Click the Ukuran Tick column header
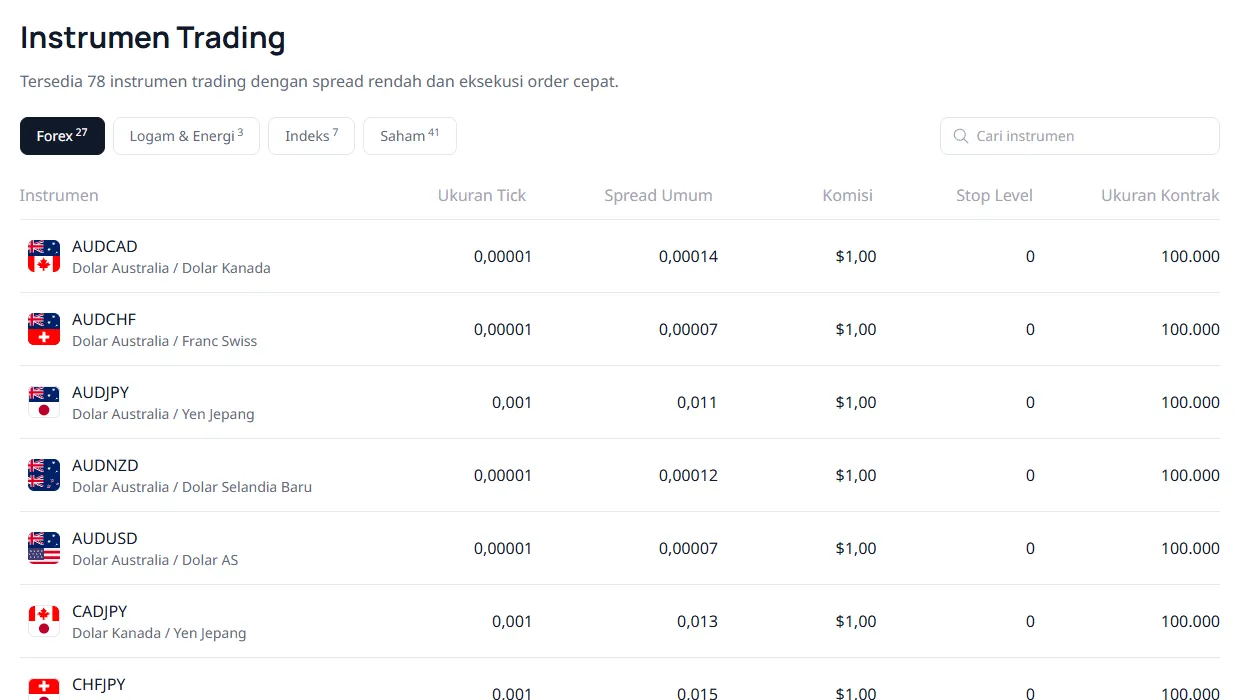This screenshot has height=700, width=1240. coord(482,195)
